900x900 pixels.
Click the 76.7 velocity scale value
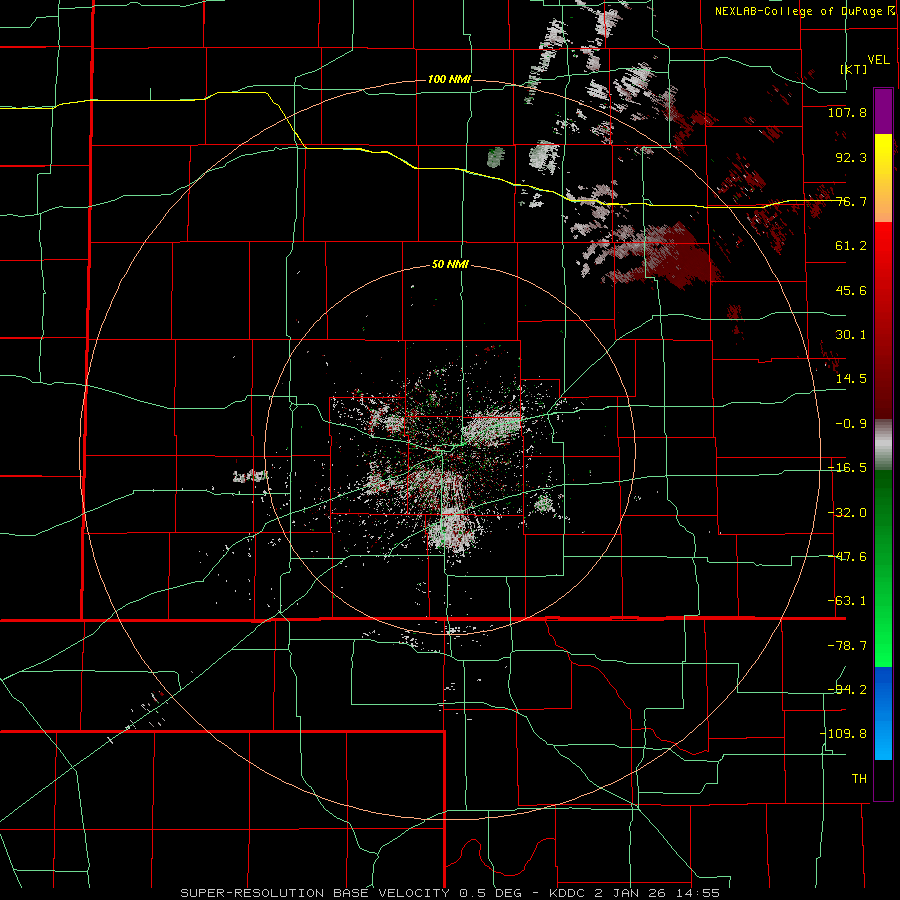[851, 201]
